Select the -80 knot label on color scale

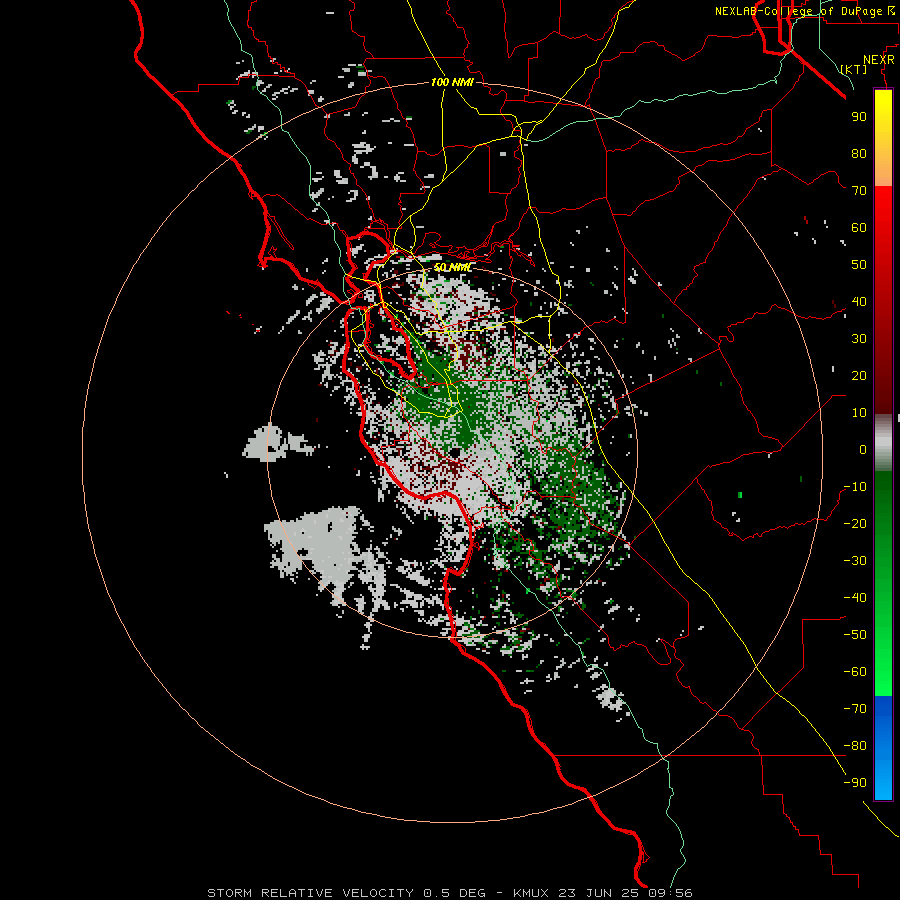point(855,746)
